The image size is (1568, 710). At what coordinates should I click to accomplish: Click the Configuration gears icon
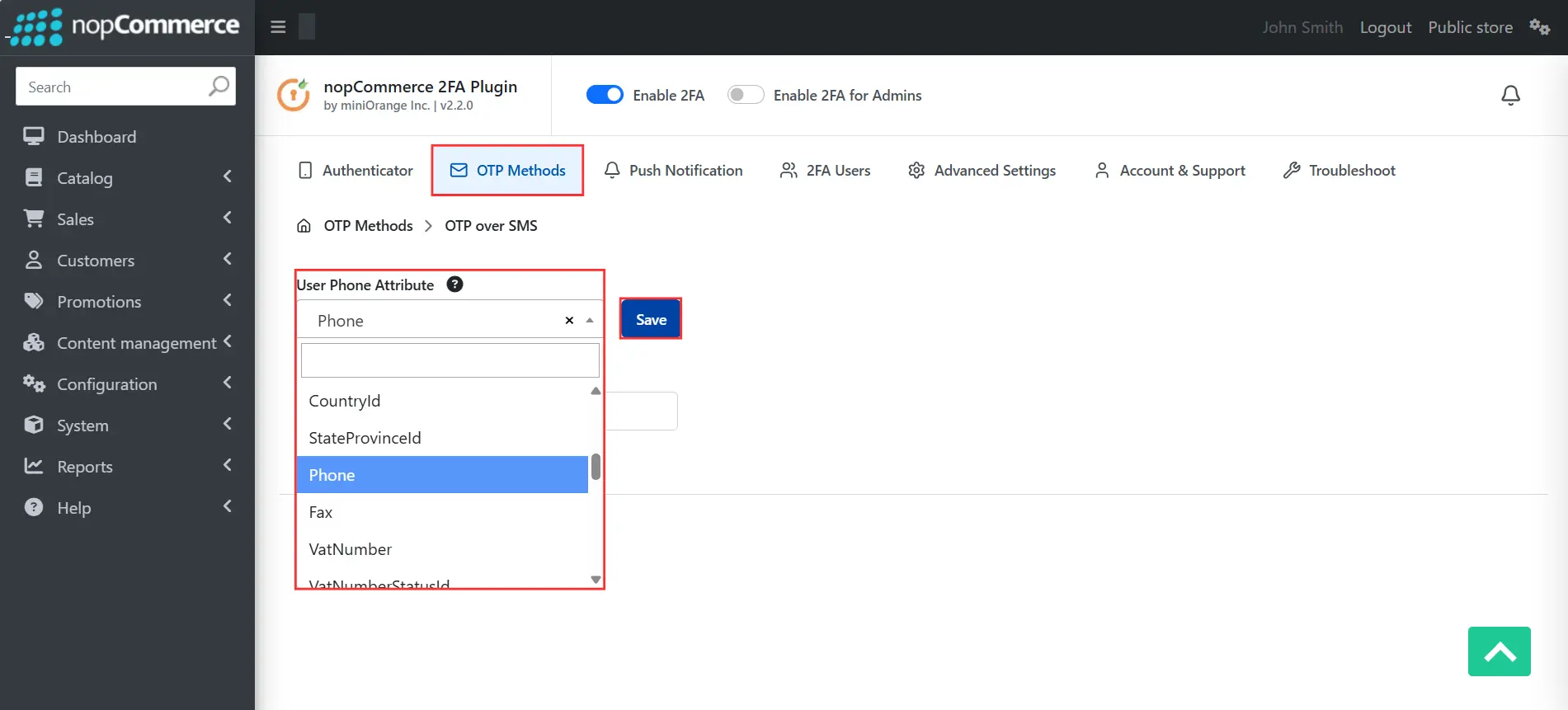tap(34, 383)
